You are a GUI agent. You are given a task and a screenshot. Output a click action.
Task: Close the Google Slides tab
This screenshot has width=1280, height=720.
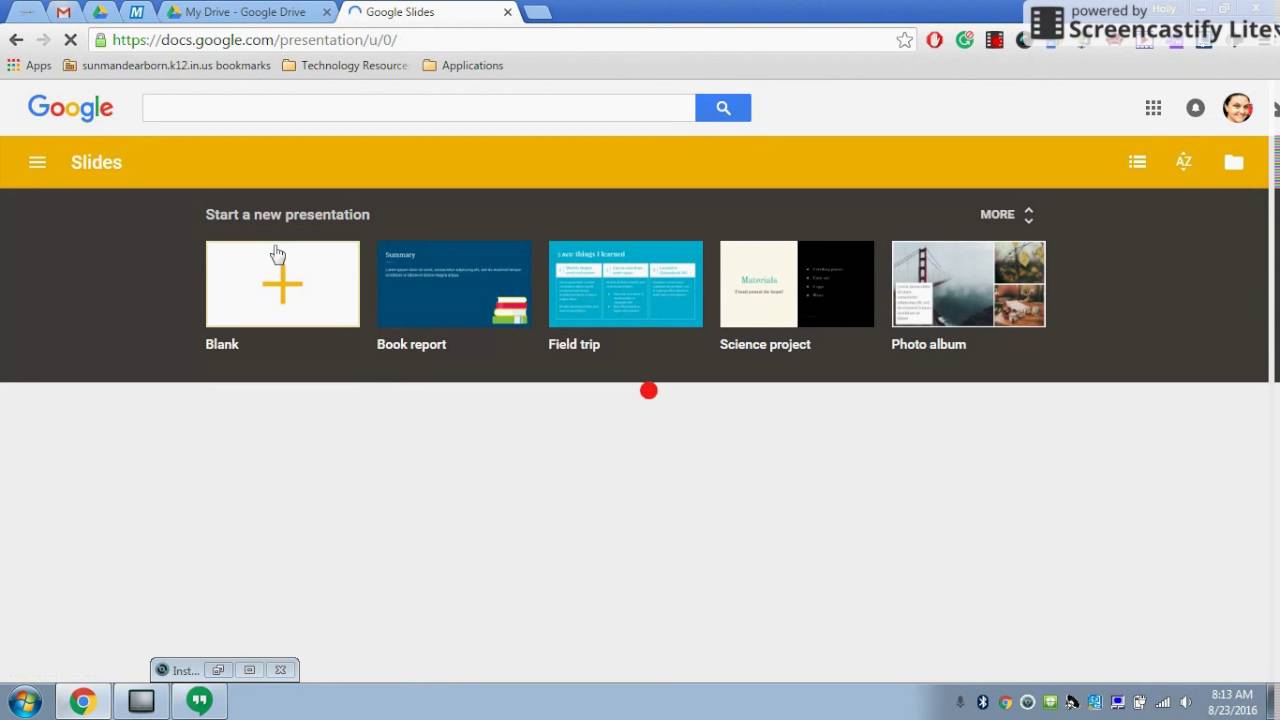(507, 12)
